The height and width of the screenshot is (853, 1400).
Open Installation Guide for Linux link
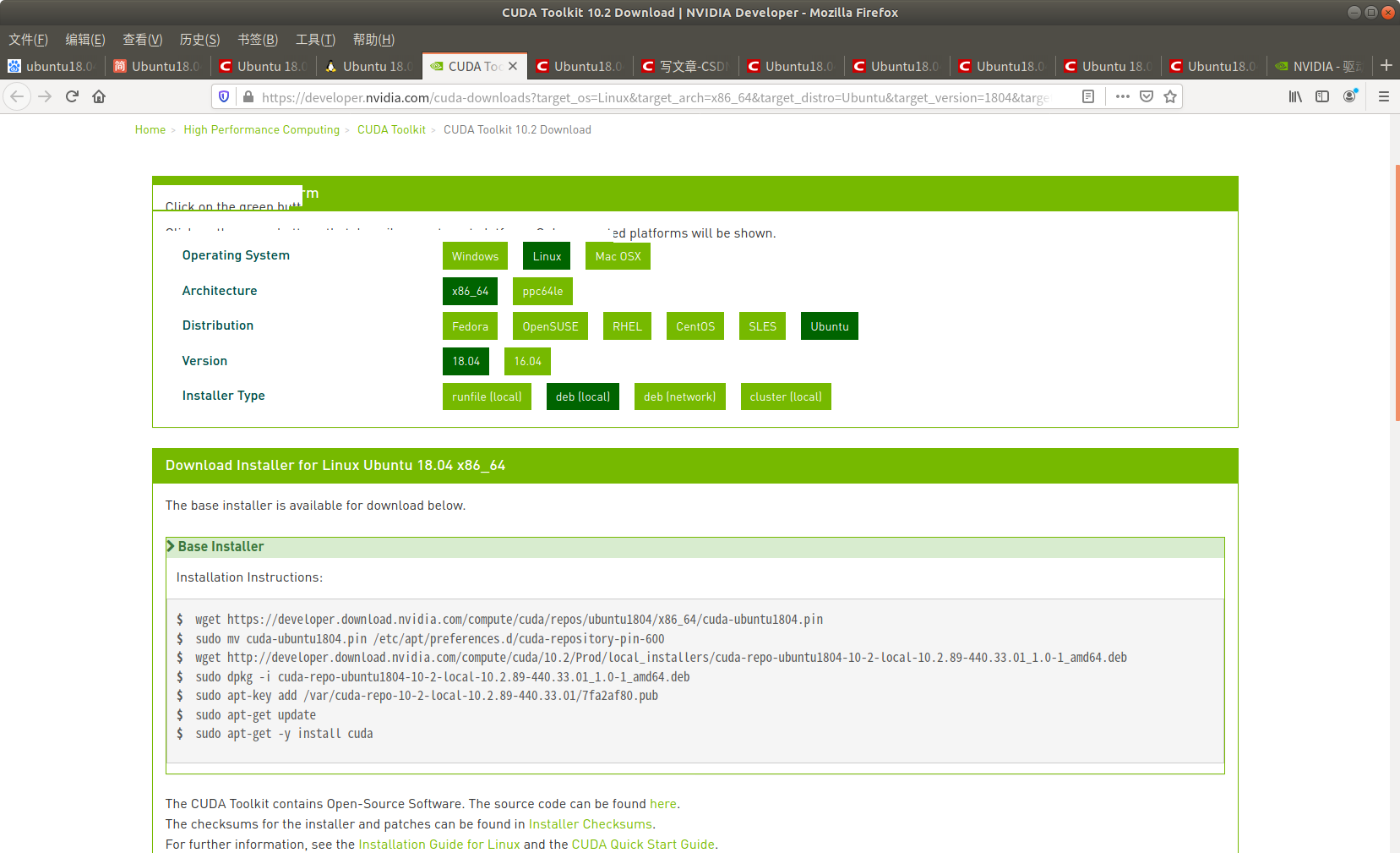pyautogui.click(x=439, y=845)
